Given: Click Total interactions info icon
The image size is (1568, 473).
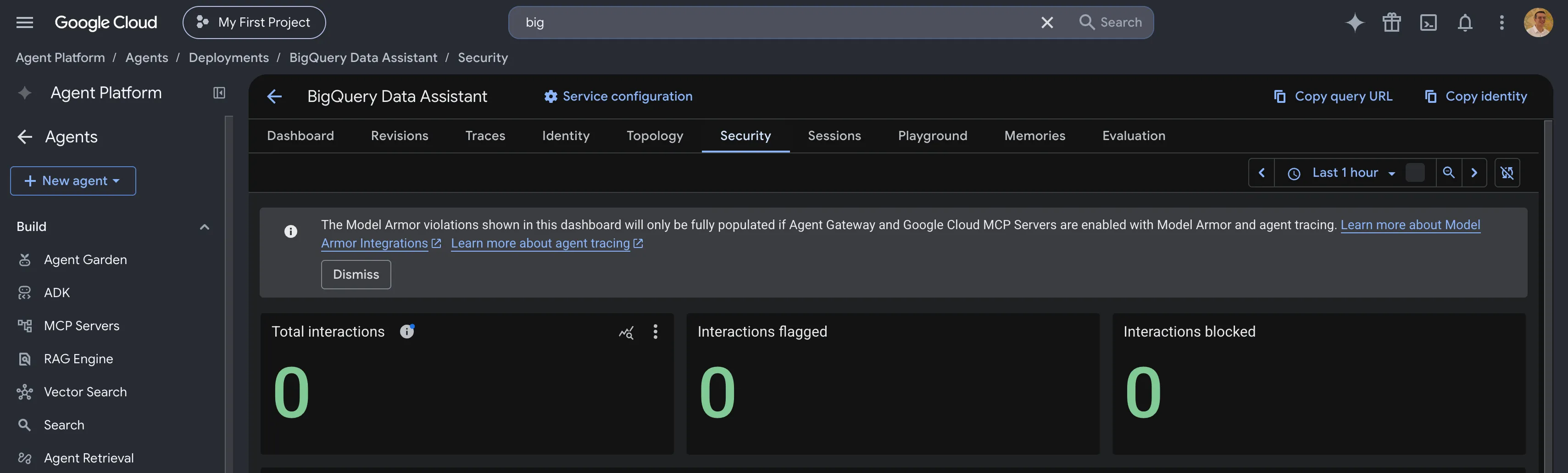Looking at the screenshot, I should 406,331.
